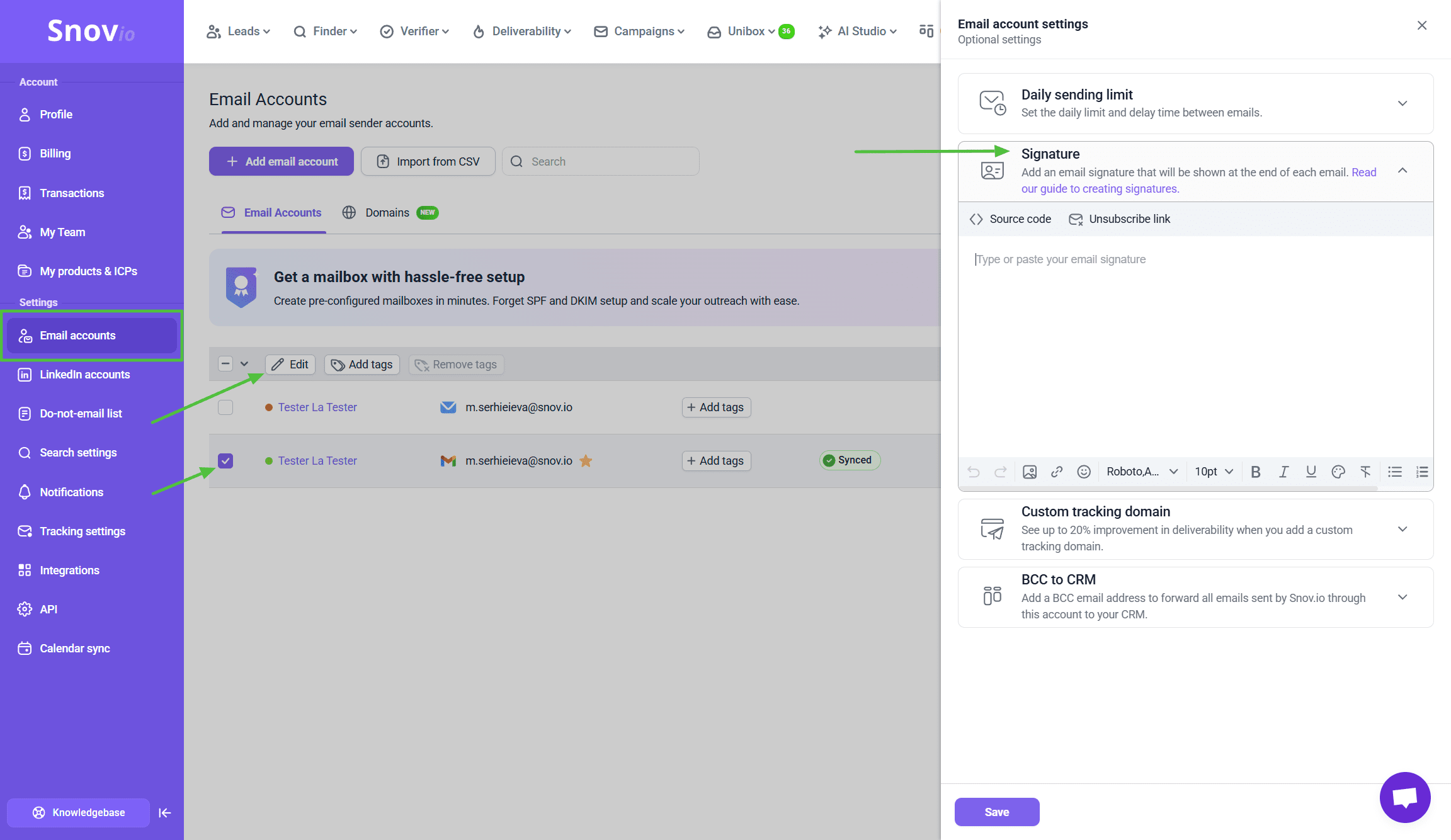This screenshot has height=840, width=1451.
Task: Open the 10pt font size dropdown
Action: [1214, 472]
